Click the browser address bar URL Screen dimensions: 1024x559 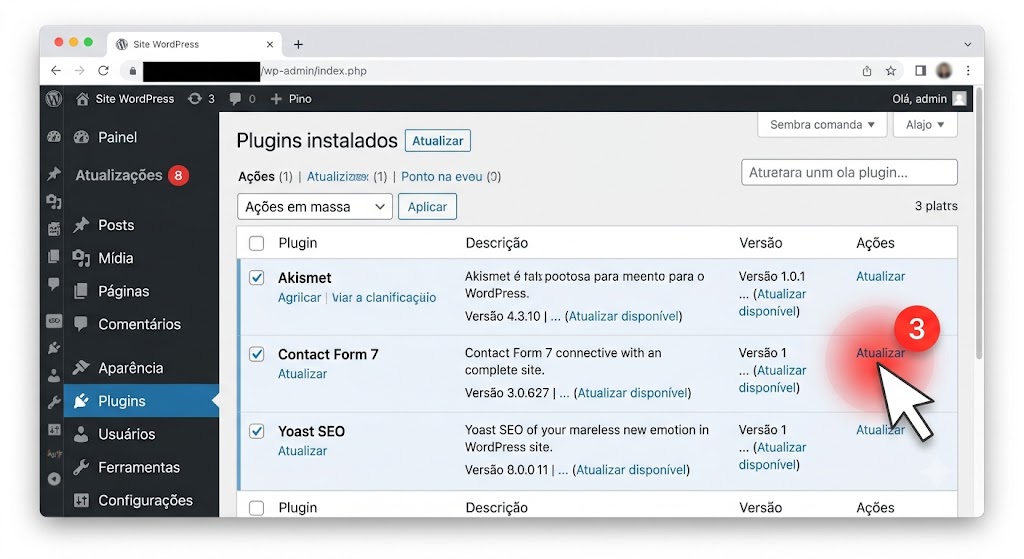coord(314,71)
